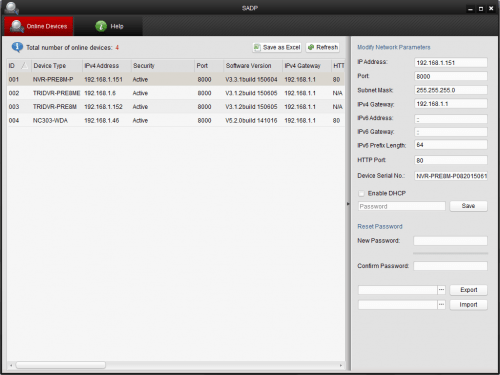Select device with IP 192.168.1.152

[x=176, y=107]
